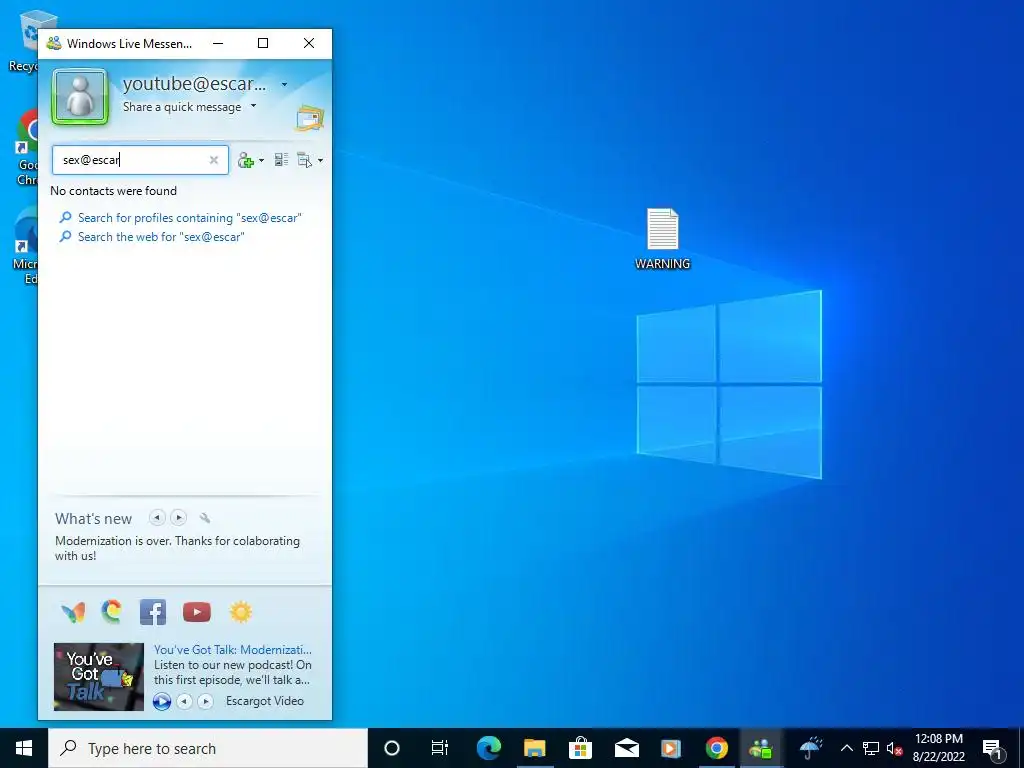Click the contact search input field
This screenshot has height=768, width=1024.
(140, 160)
